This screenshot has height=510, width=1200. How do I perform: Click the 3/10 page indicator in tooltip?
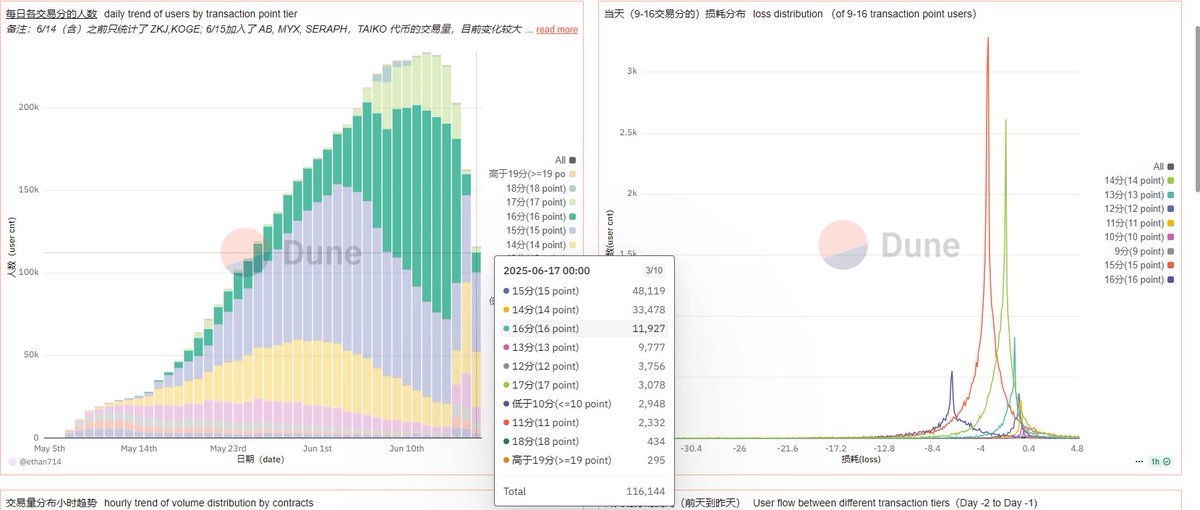coord(655,270)
